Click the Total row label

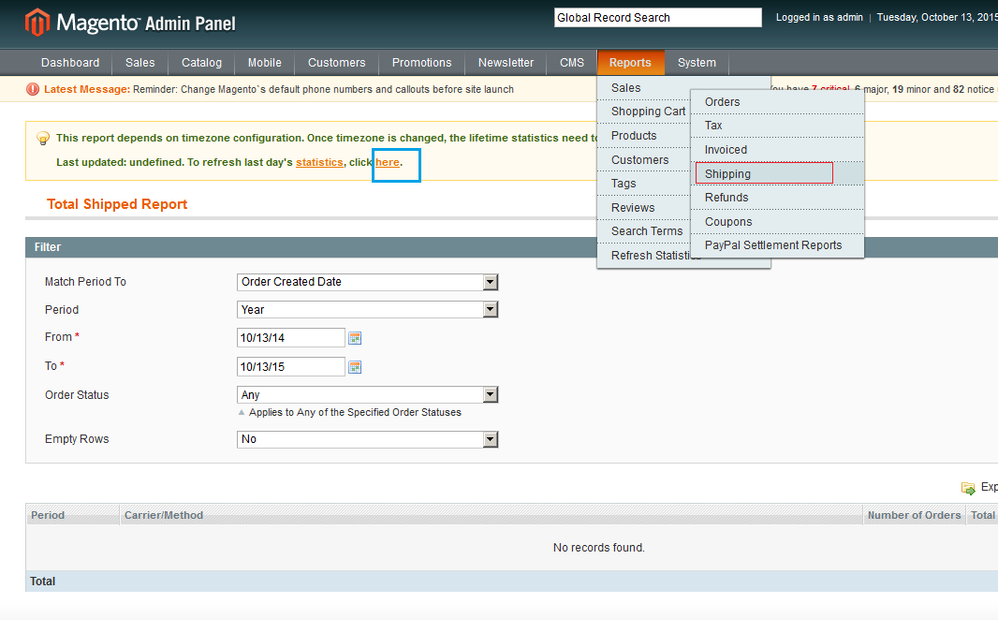point(43,581)
